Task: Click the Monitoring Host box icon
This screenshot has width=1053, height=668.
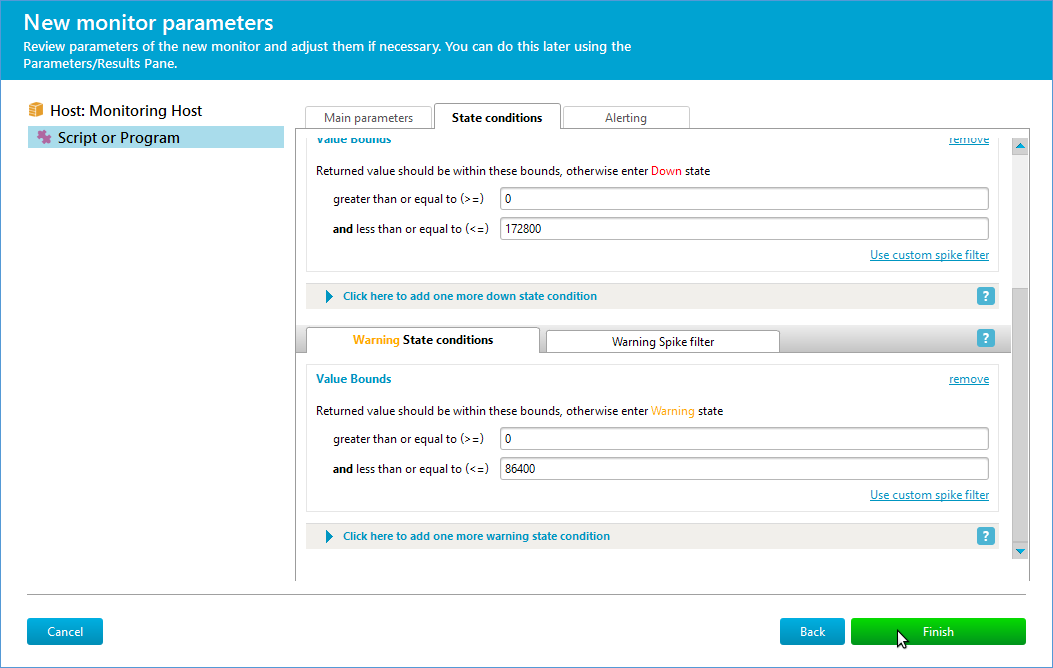Action: click(36, 110)
